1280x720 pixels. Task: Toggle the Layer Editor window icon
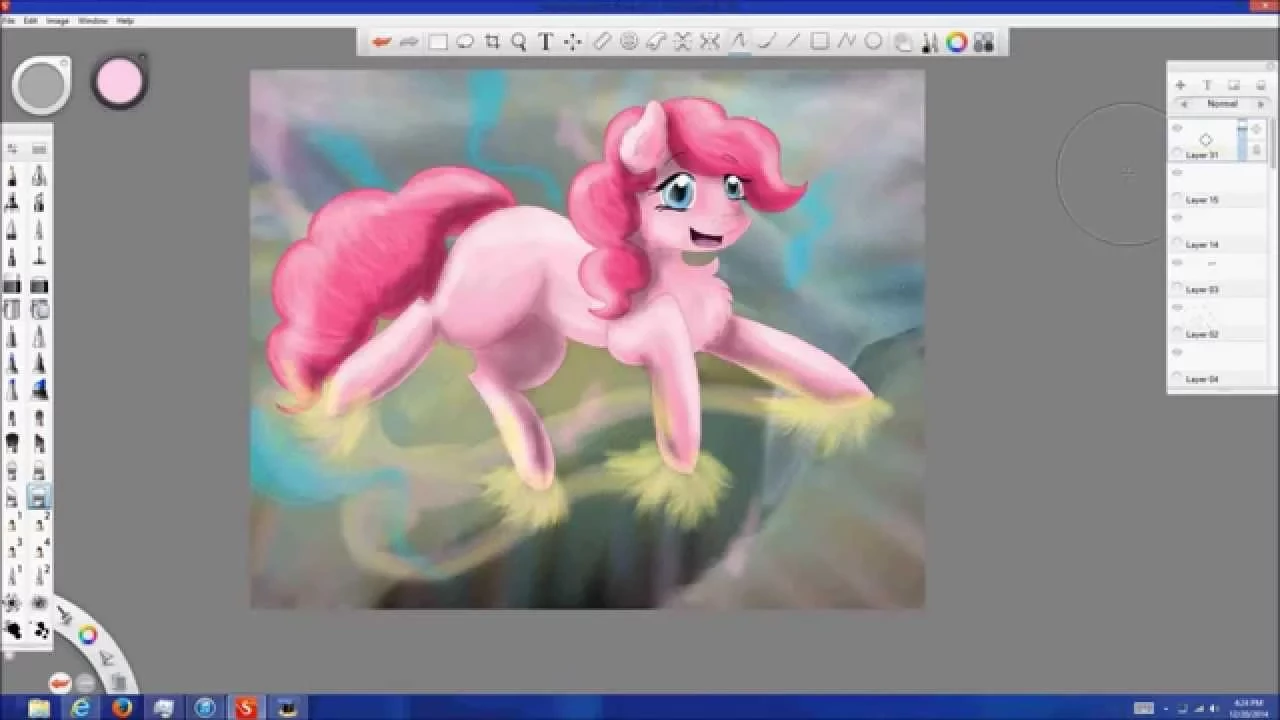tap(903, 42)
